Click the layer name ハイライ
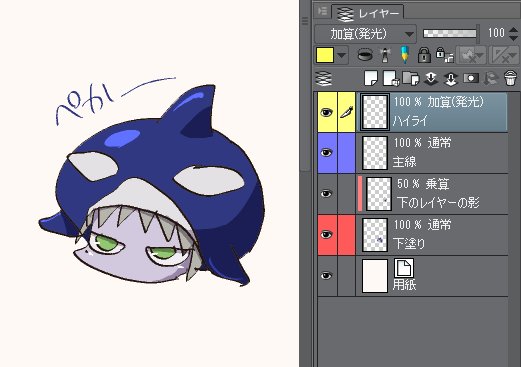The image size is (521, 367). pyautogui.click(x=410, y=121)
